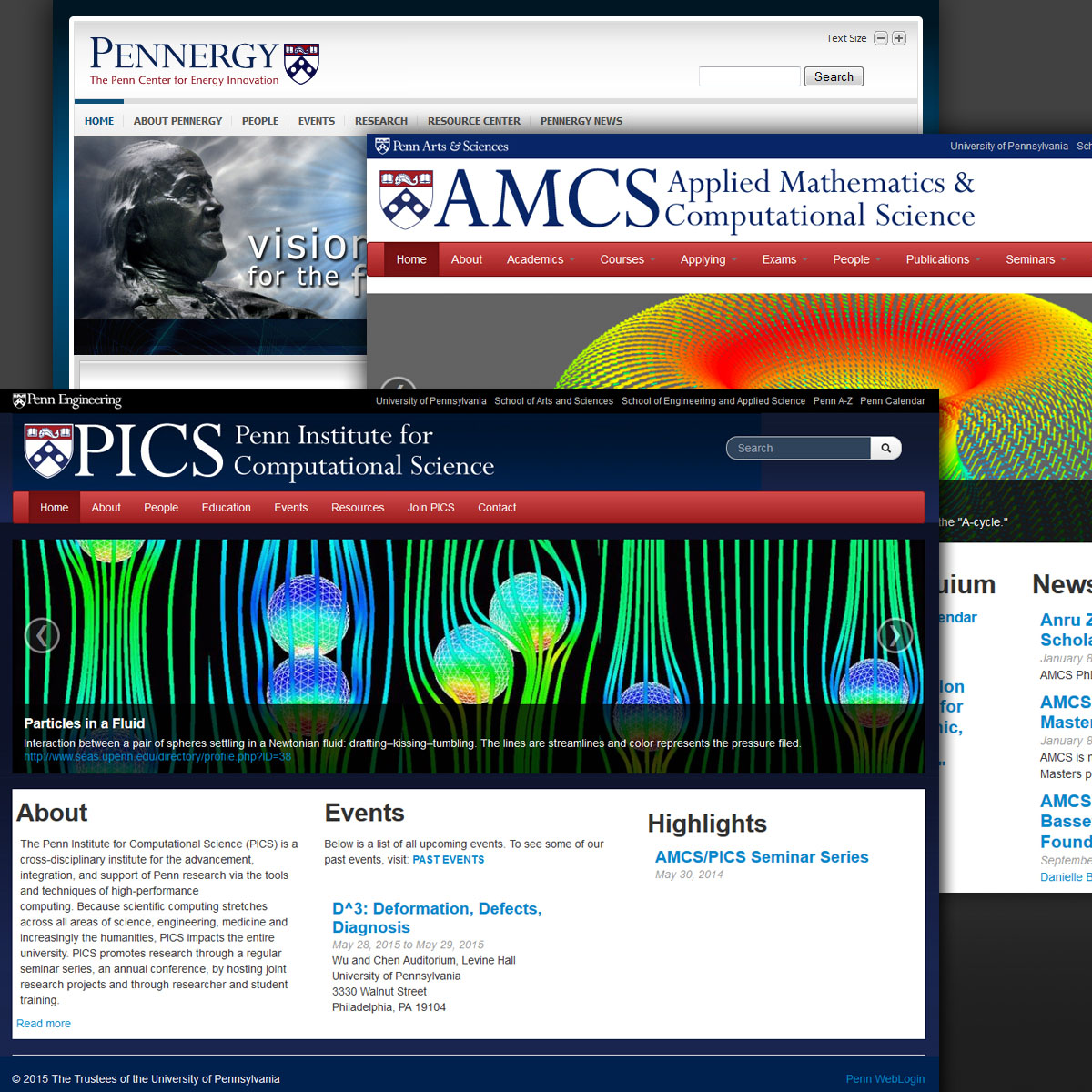
Task: Select Education in PICS navigation
Action: pos(227,508)
